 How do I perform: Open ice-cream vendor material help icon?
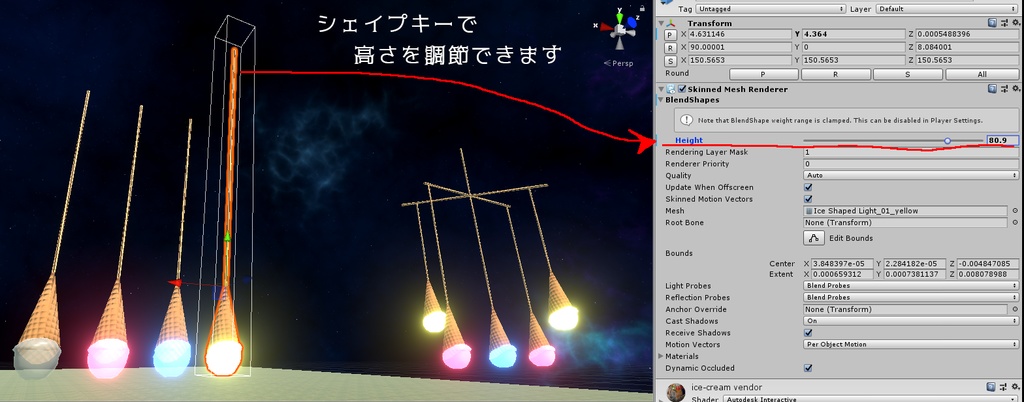tap(992, 388)
